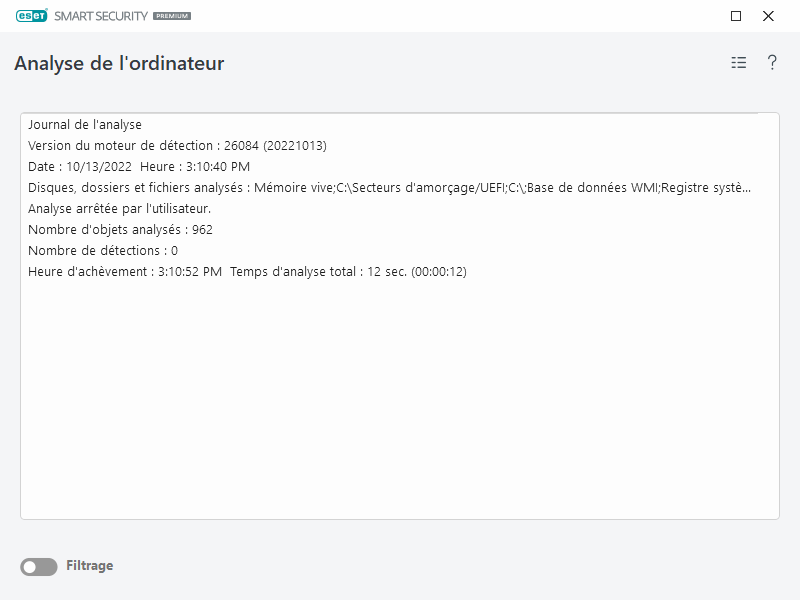Toggle Filtrage off after enabling
Viewport: 800px width, 600px height.
point(37,566)
